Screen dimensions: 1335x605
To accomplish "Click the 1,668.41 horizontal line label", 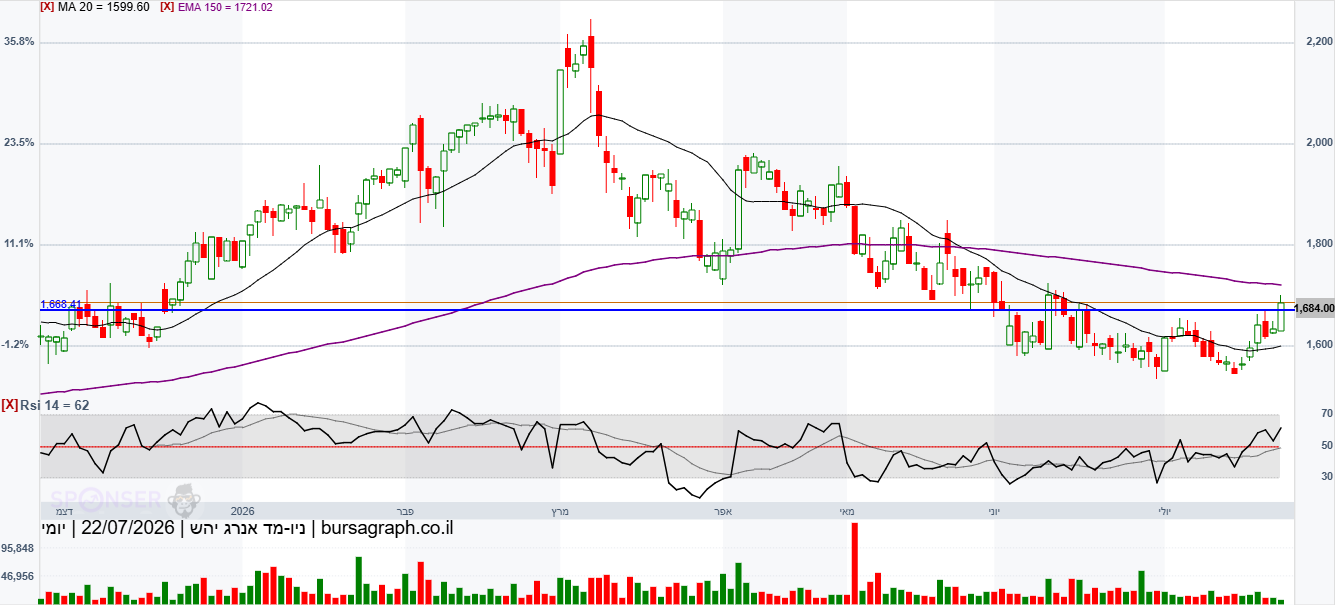I will pyautogui.click(x=60, y=304).
